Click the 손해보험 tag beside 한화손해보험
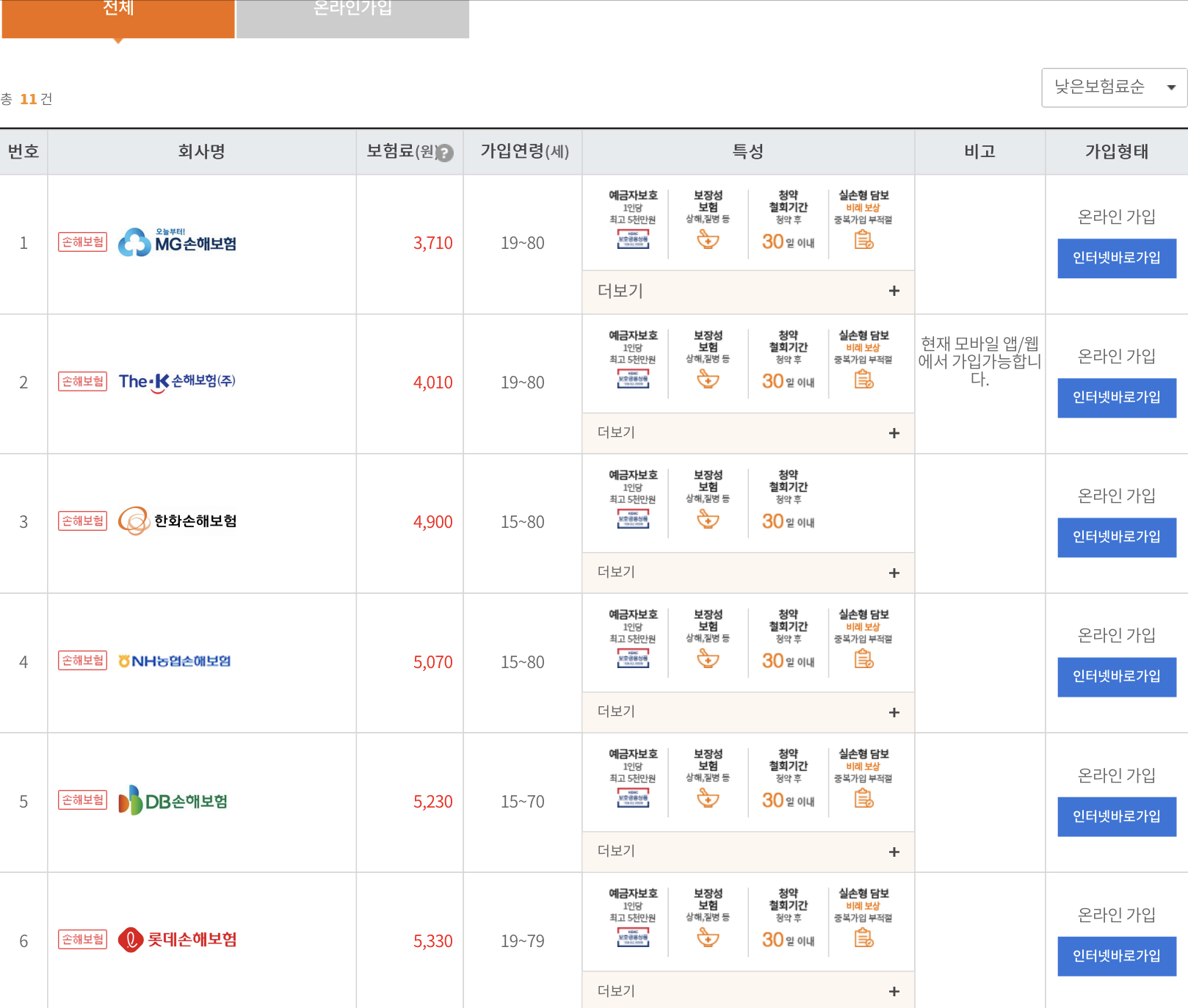 (83, 521)
